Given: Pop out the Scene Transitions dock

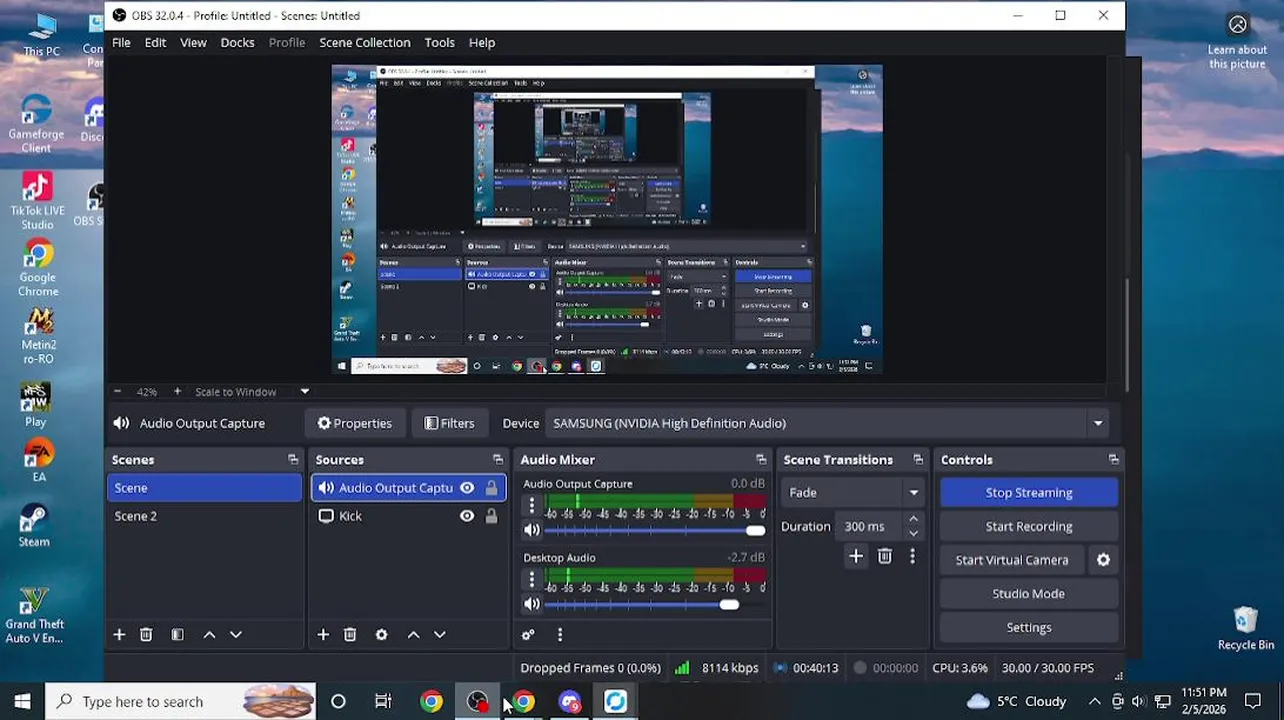Looking at the screenshot, I should click(x=918, y=460).
